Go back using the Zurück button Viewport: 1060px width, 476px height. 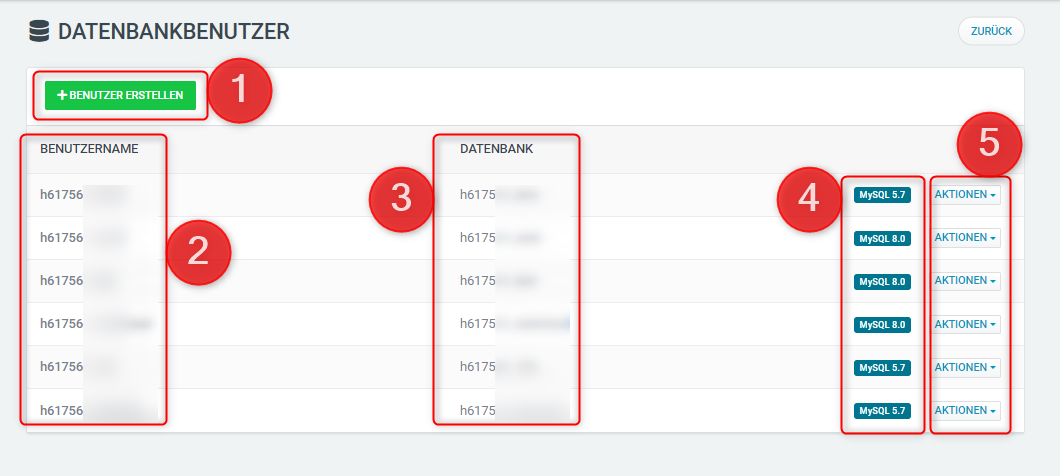pos(991,31)
